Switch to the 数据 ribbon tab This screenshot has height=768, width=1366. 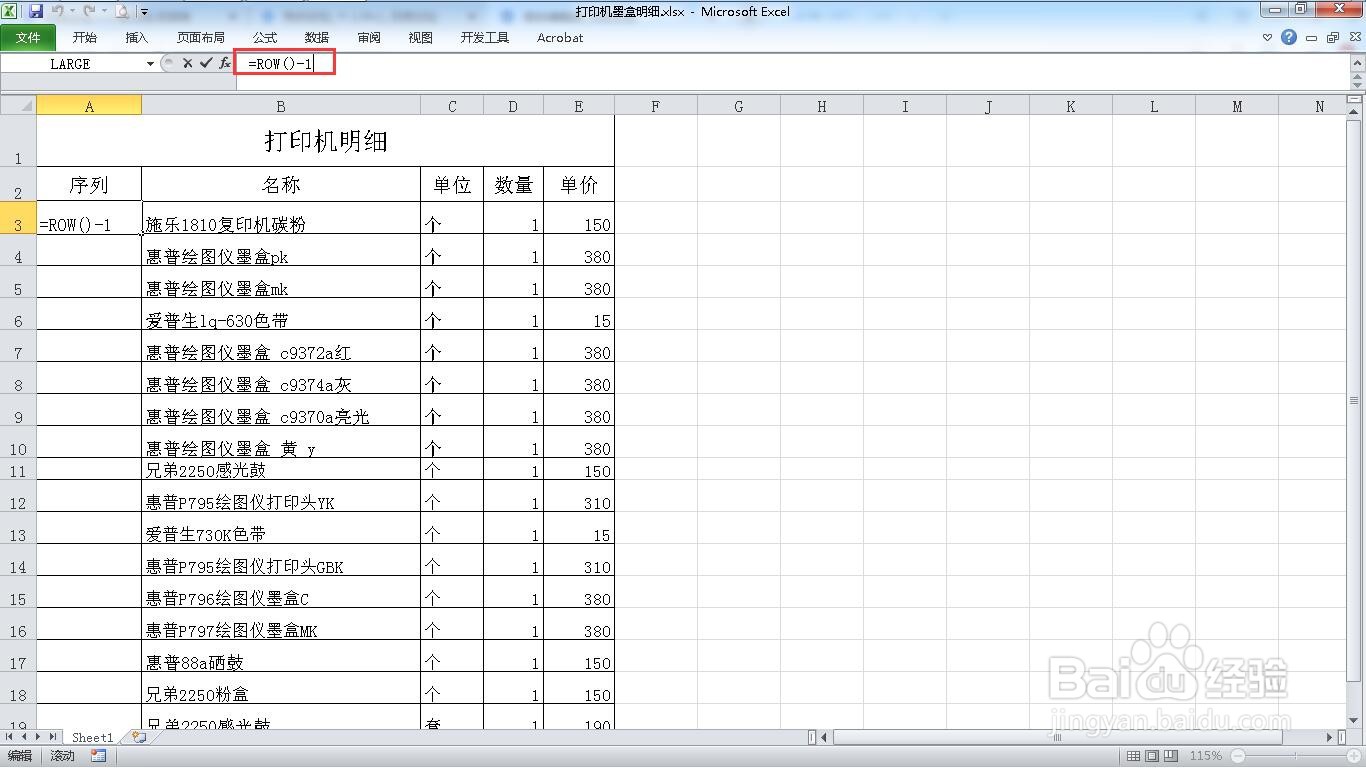tap(317, 38)
